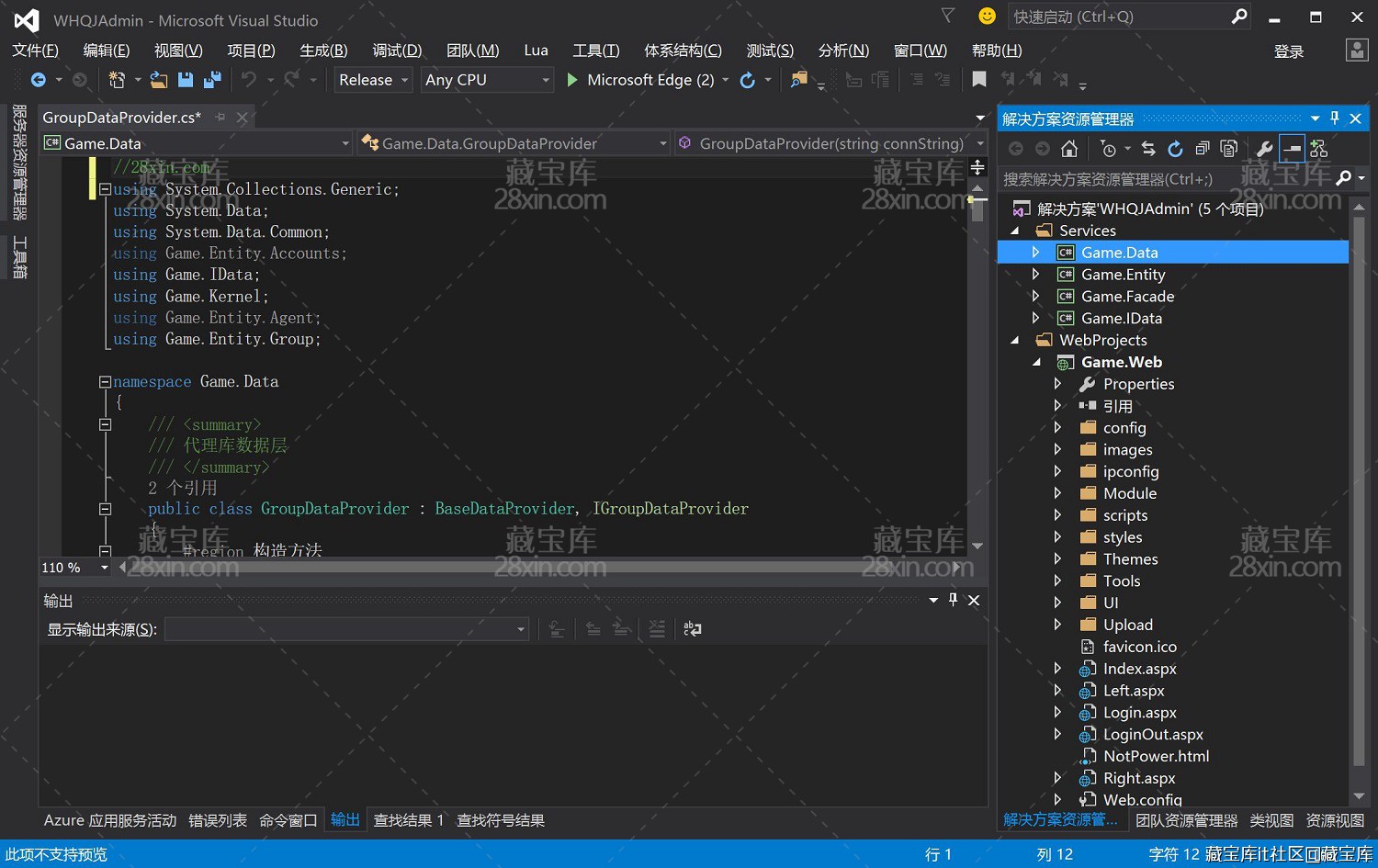This screenshot has width=1378, height=868.
Task: Click the New Project toolbar icon
Action: [x=117, y=80]
